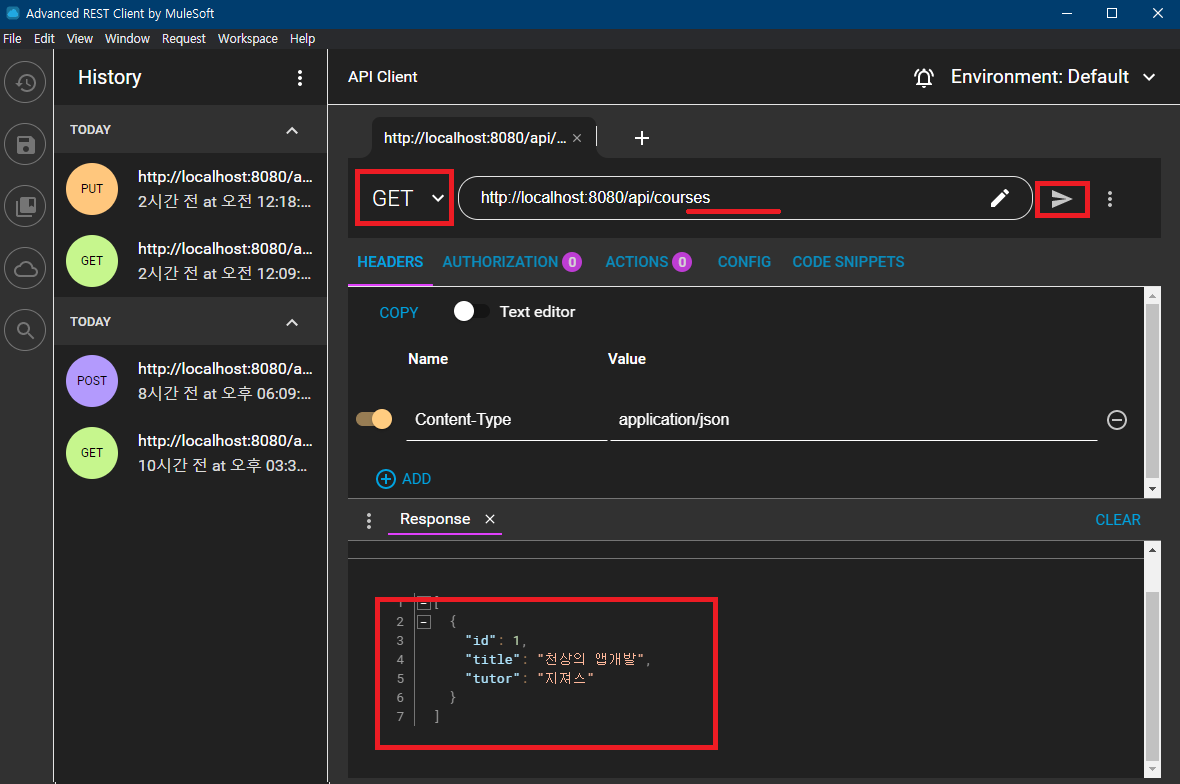
Task: Open the Environment: Default dropdown
Action: pos(1052,77)
